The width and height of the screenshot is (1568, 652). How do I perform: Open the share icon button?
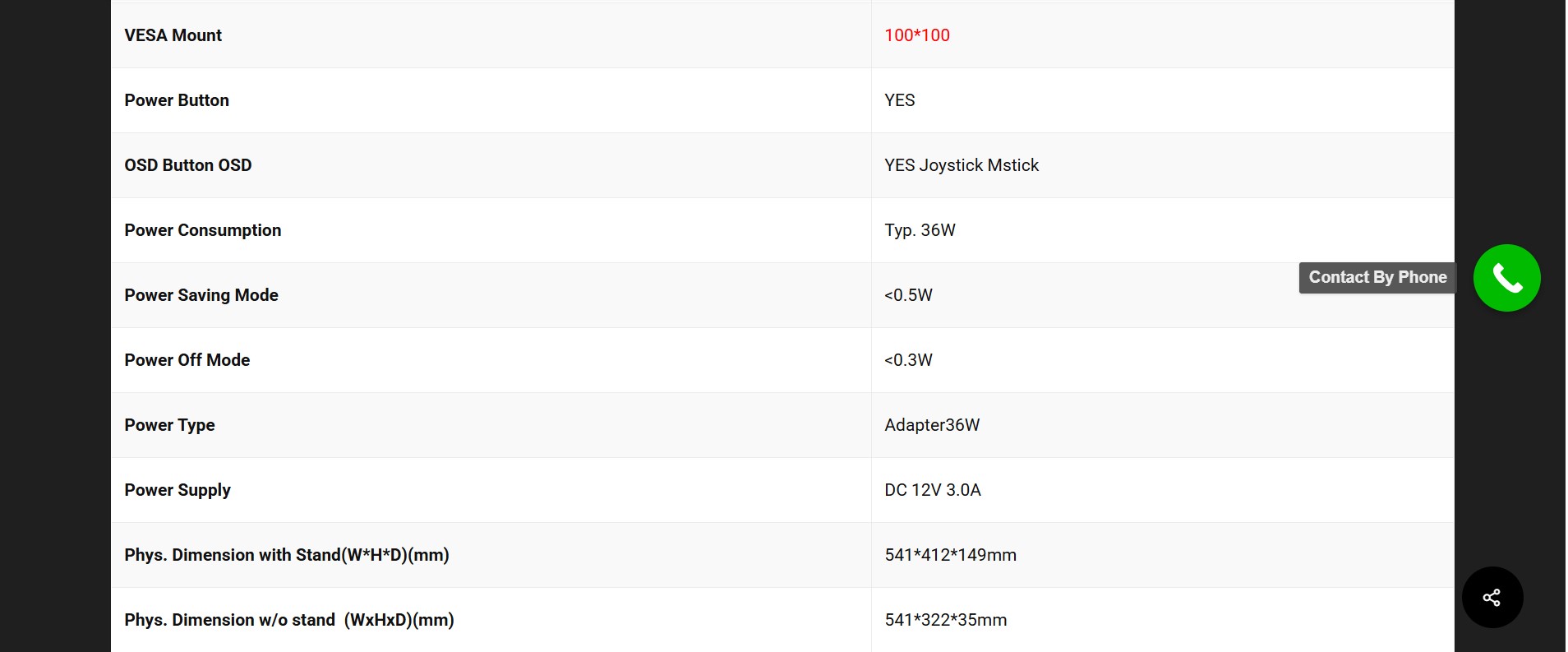(1492, 597)
